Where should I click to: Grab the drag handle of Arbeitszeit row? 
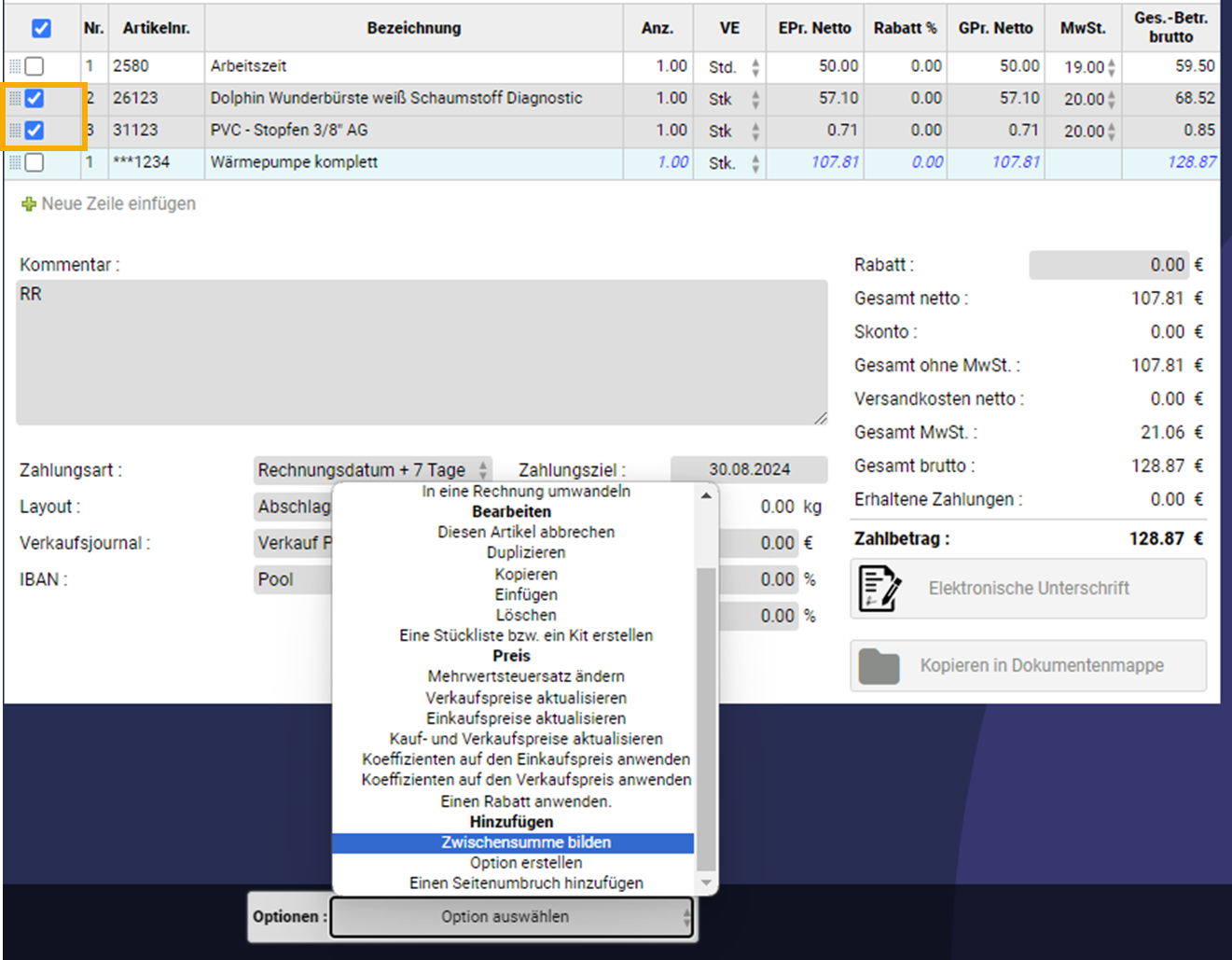(15, 66)
